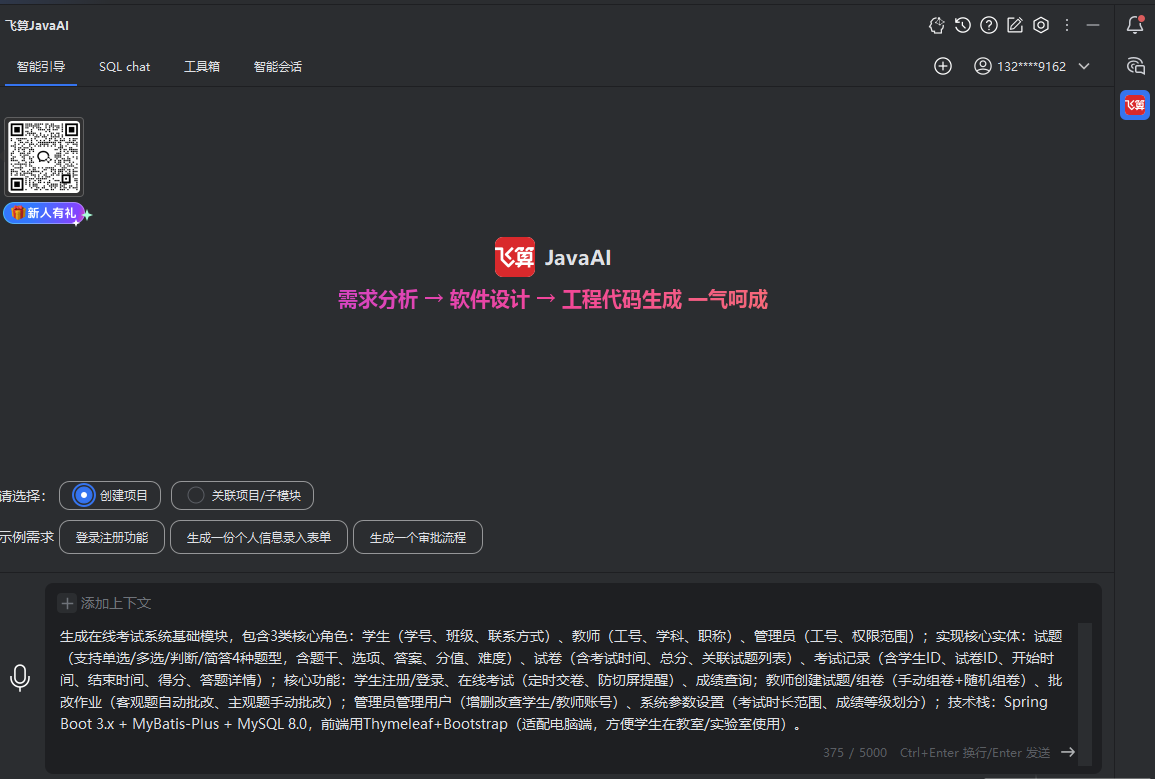Click the 飞算 JavaAI center logo
The height and width of the screenshot is (779, 1155).
tap(515, 257)
